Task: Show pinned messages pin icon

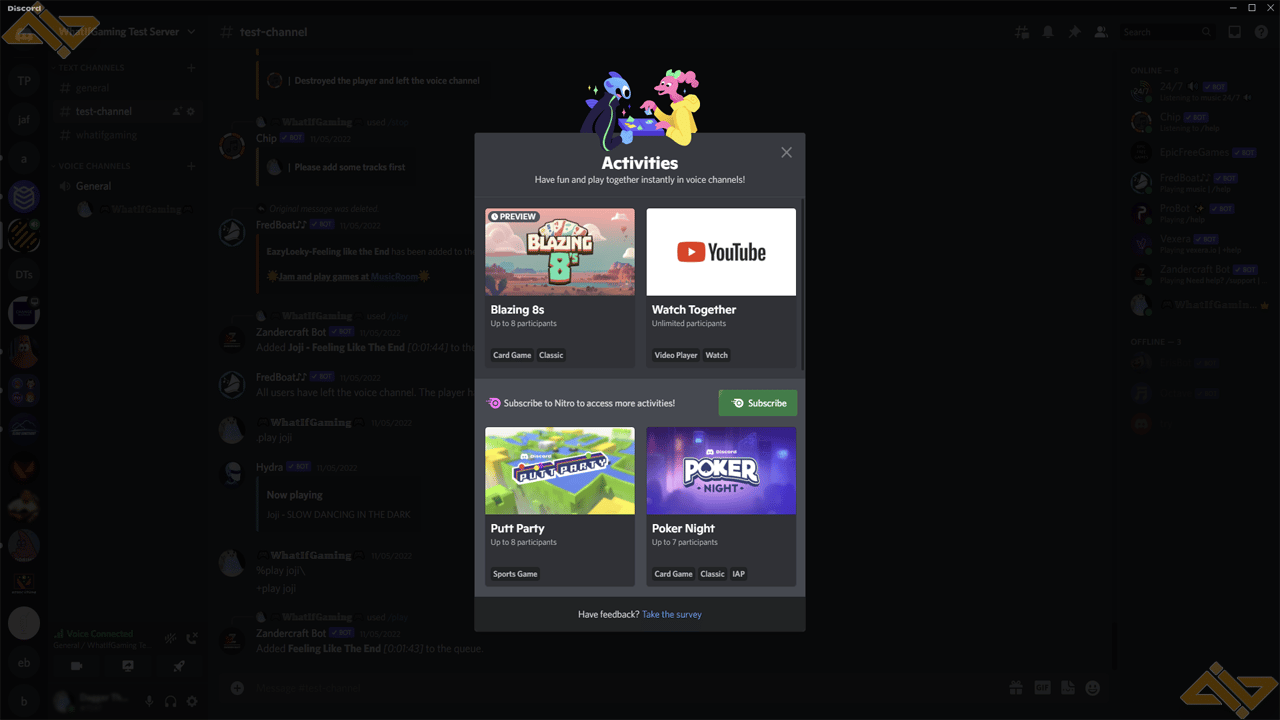Action: 1074,32
